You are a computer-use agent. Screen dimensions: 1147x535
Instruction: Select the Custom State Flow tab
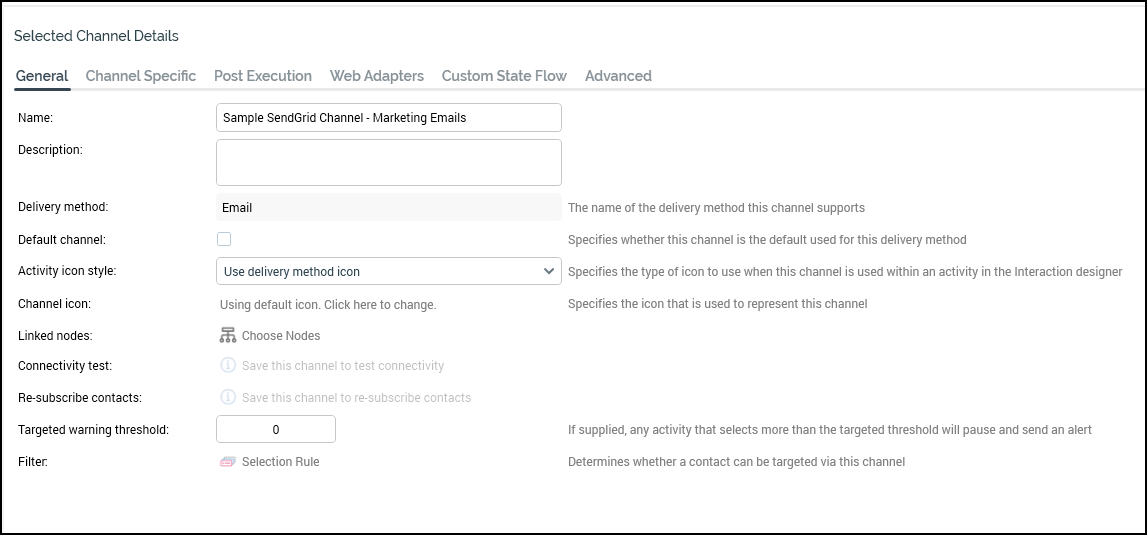(504, 76)
